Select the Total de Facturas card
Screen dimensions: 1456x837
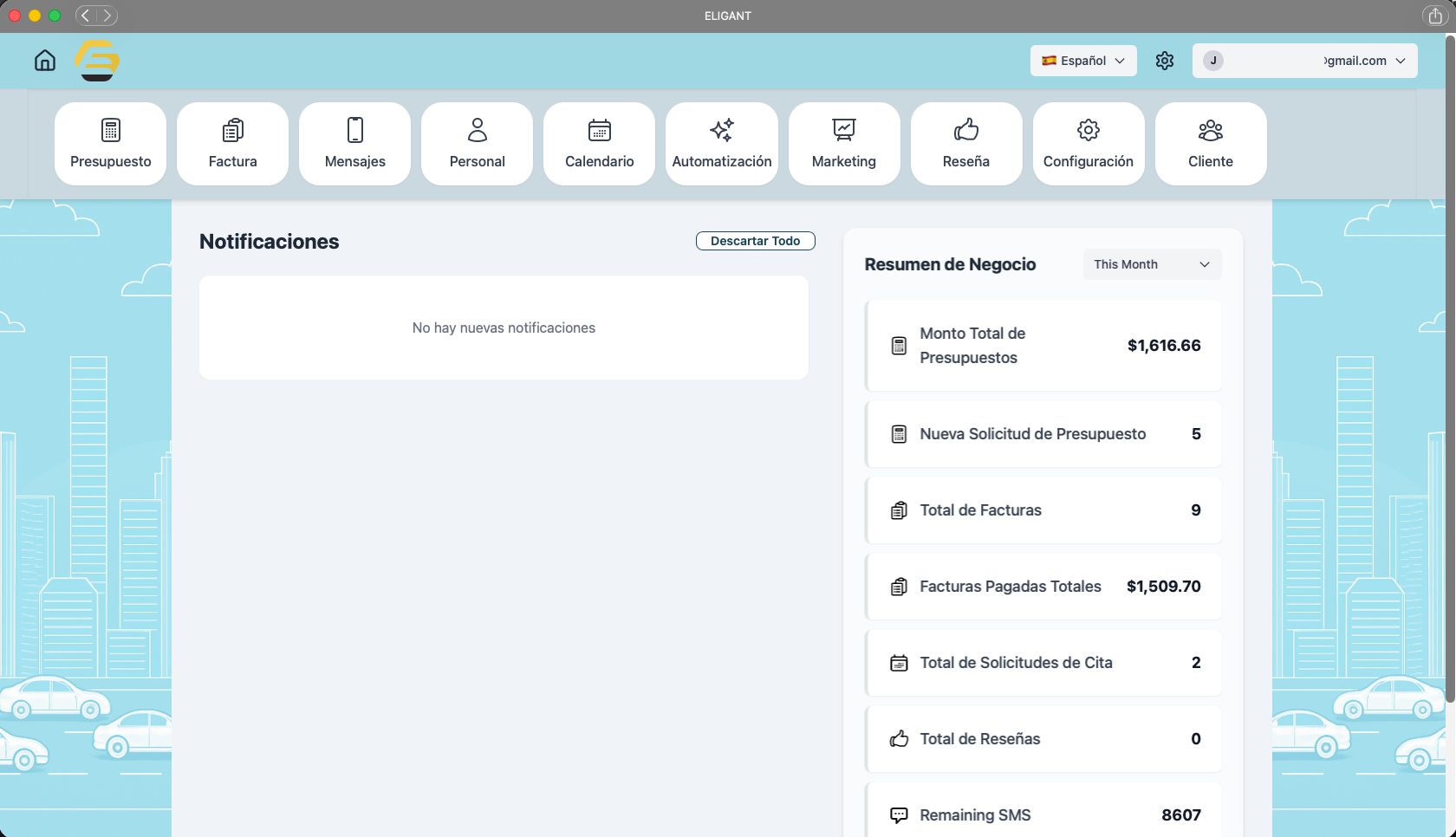pyautogui.click(x=1043, y=510)
